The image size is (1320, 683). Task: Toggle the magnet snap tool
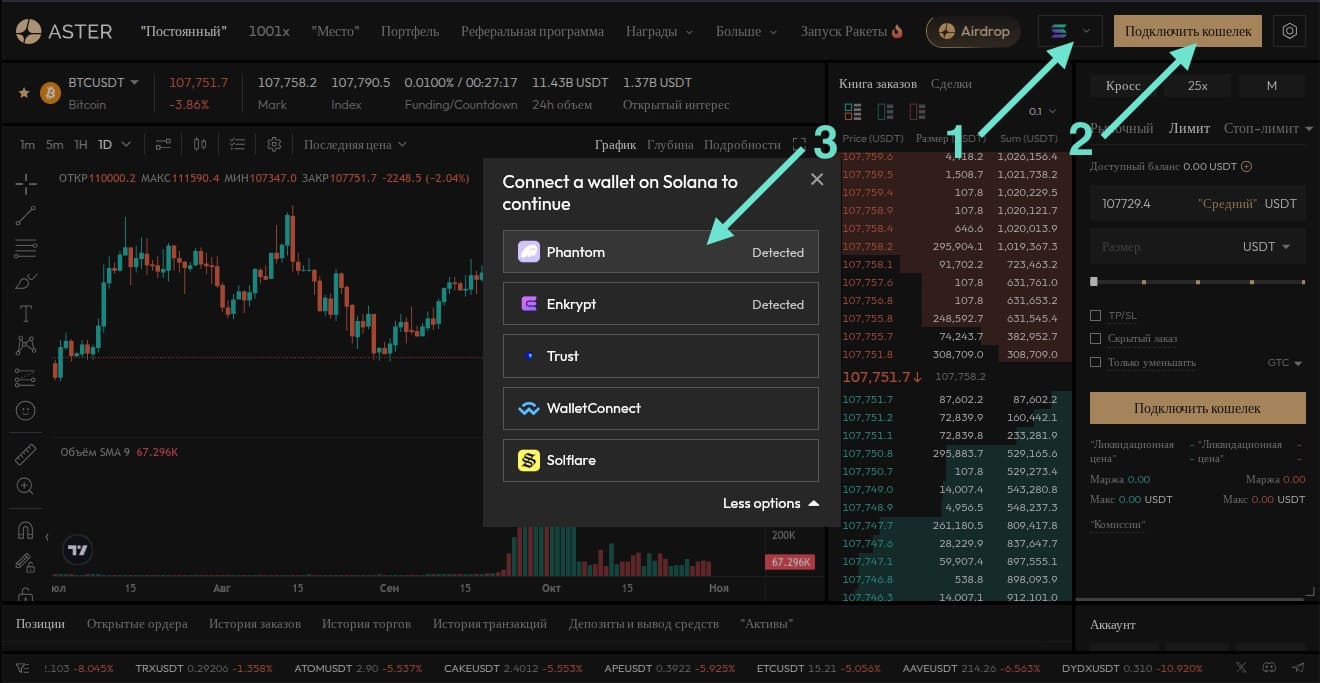coord(26,530)
